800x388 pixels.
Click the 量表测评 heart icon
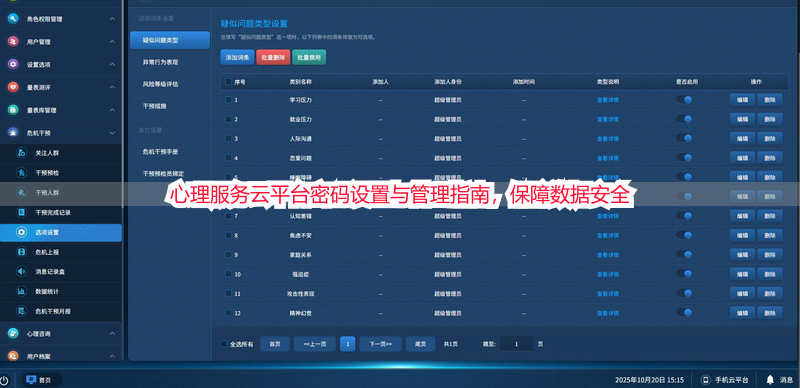pyautogui.click(x=13, y=87)
